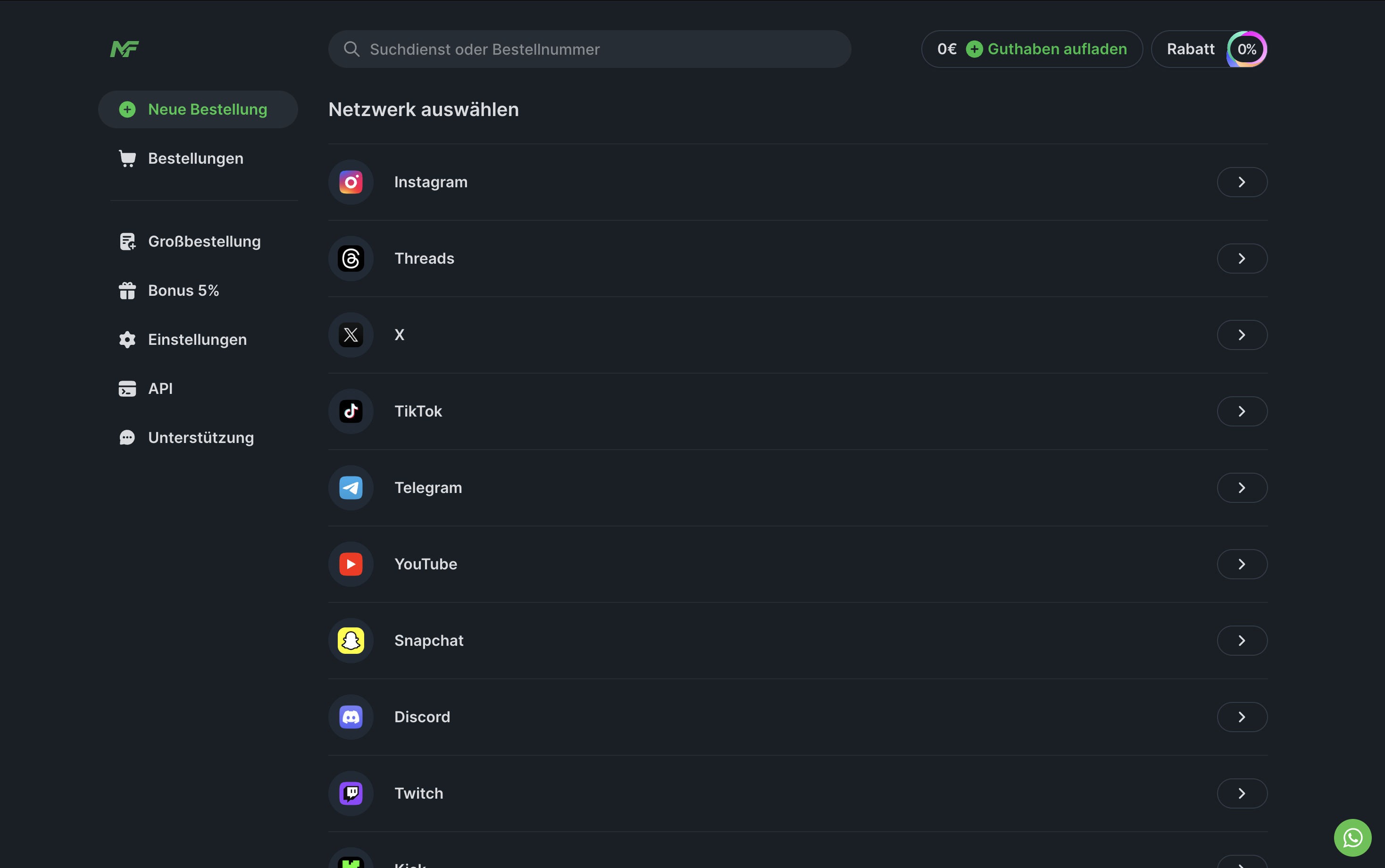Open the WhatsApp chat bubble
This screenshot has width=1385, height=868.
pyautogui.click(x=1352, y=838)
